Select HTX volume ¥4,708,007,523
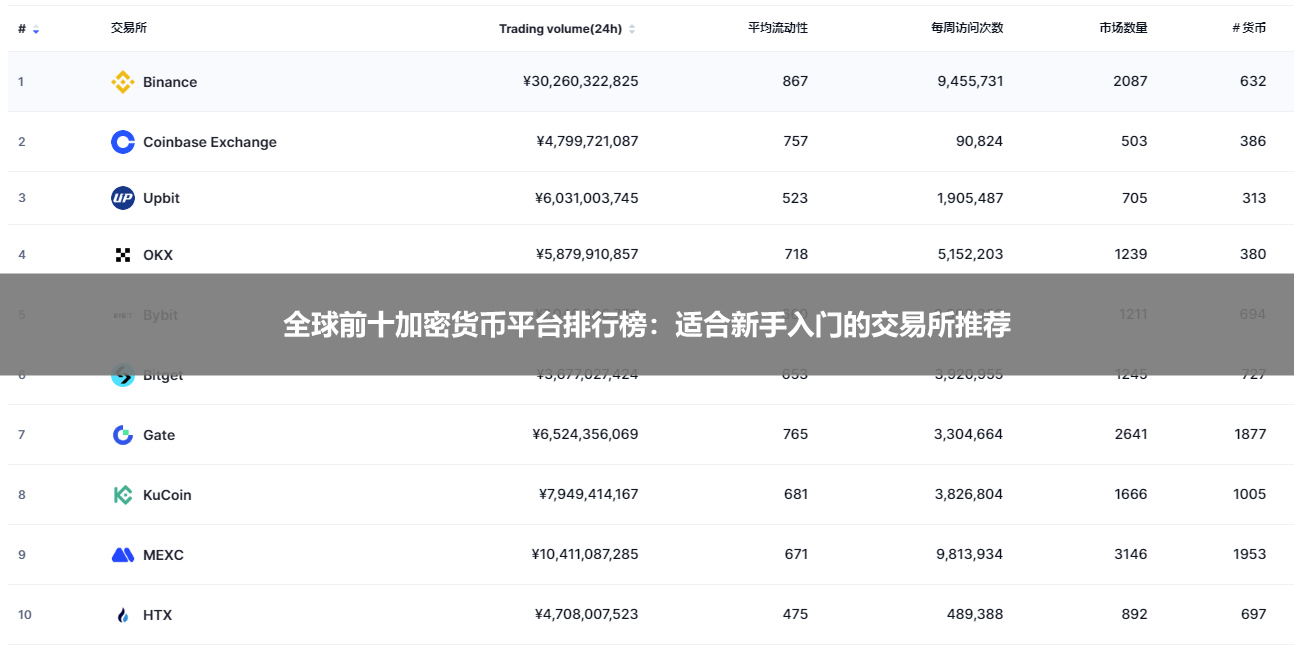1294x649 pixels. click(586, 614)
